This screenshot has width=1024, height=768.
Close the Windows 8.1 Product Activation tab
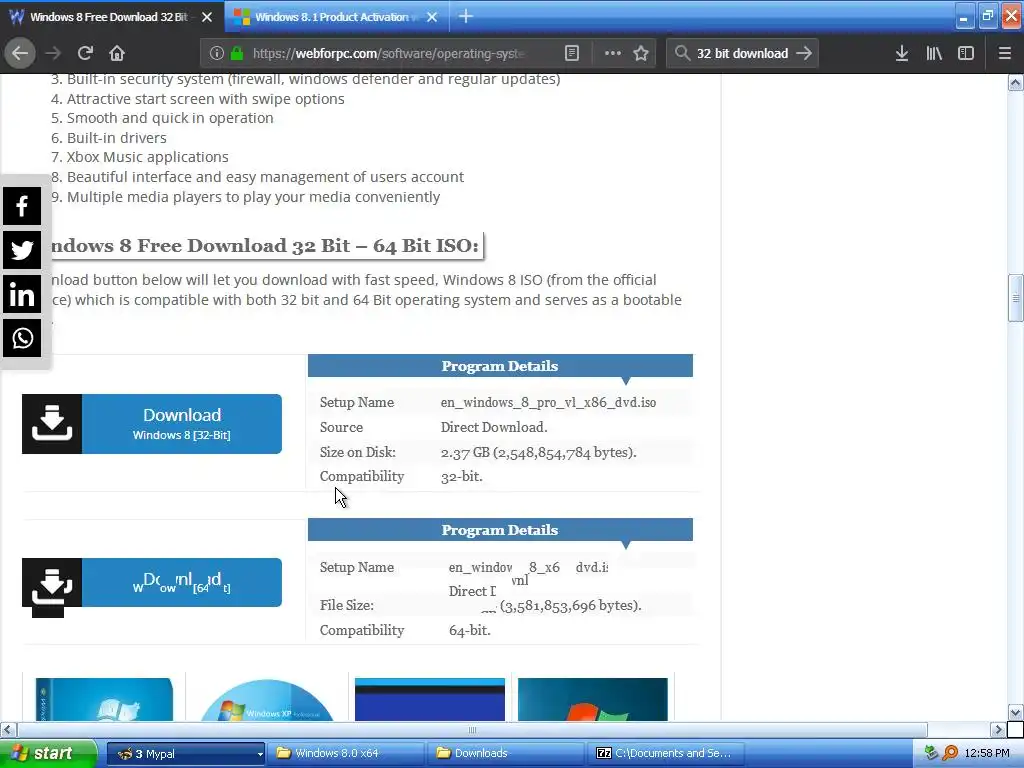(432, 17)
